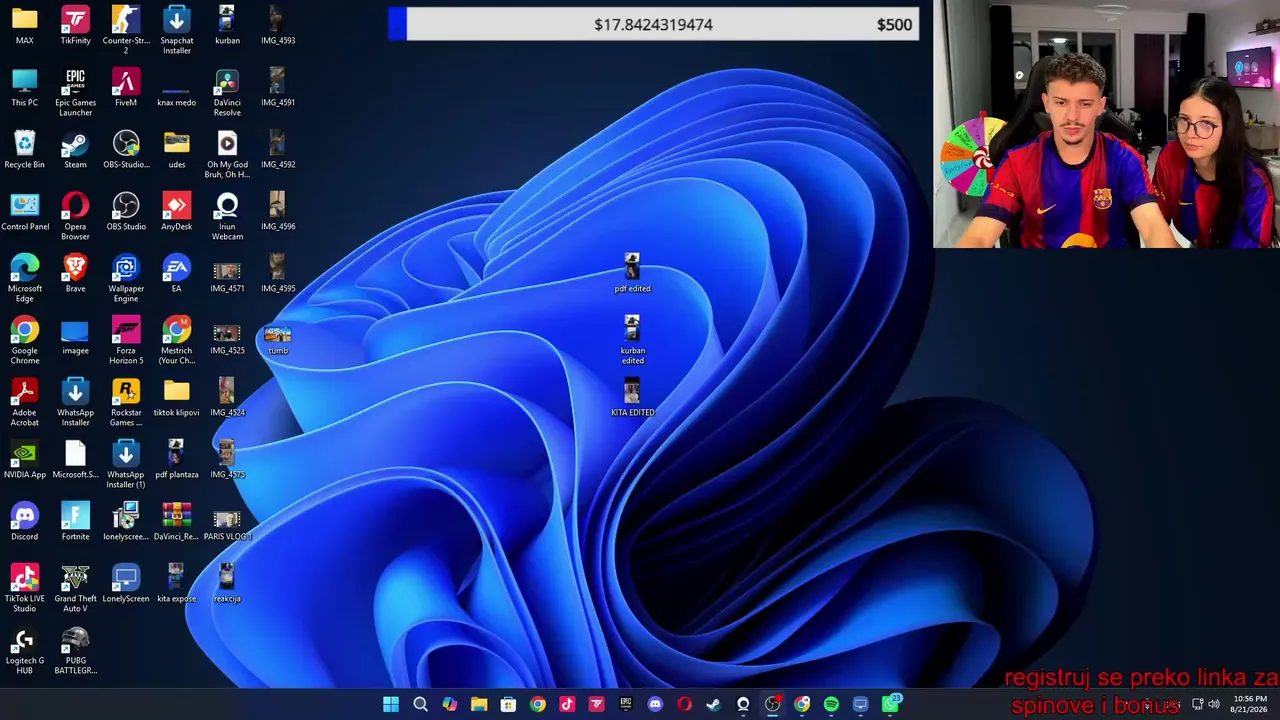Select the OBS Studio desktop shortcut
The height and width of the screenshot is (720, 1280).
126,212
